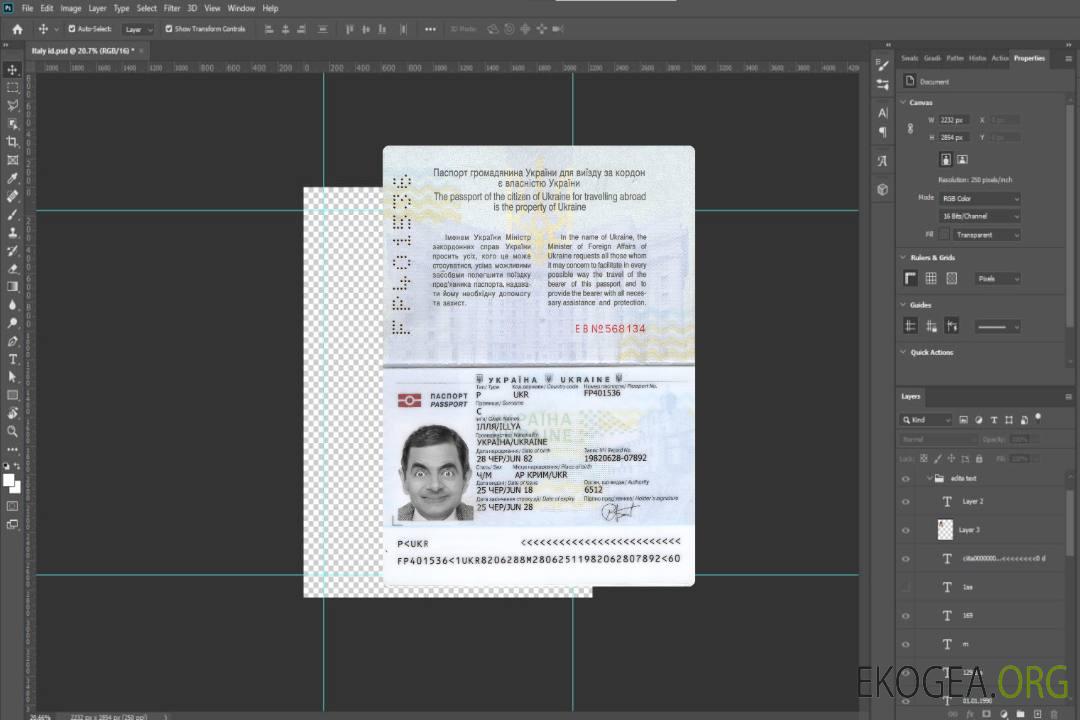Open the guide line style dropdown
Viewport: 1080px width, 720px height.
[997, 327]
